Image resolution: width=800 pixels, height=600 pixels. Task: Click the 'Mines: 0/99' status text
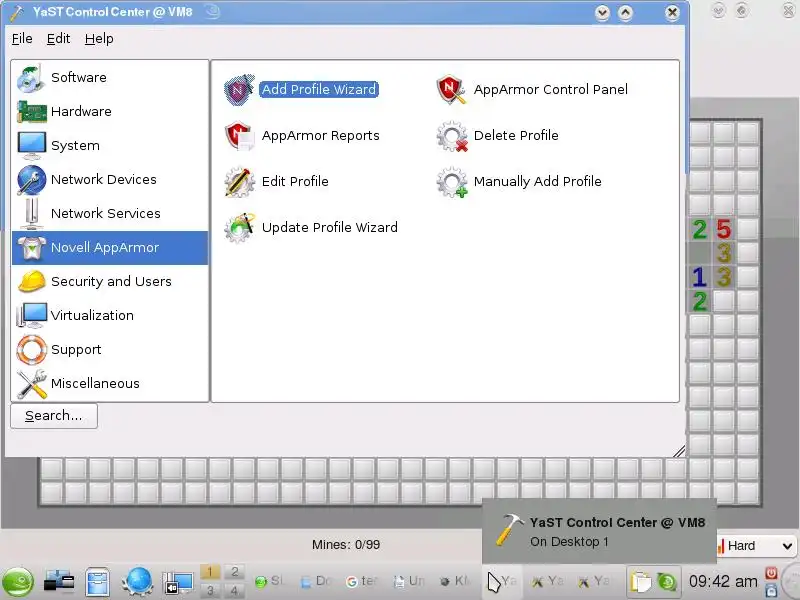coord(346,545)
